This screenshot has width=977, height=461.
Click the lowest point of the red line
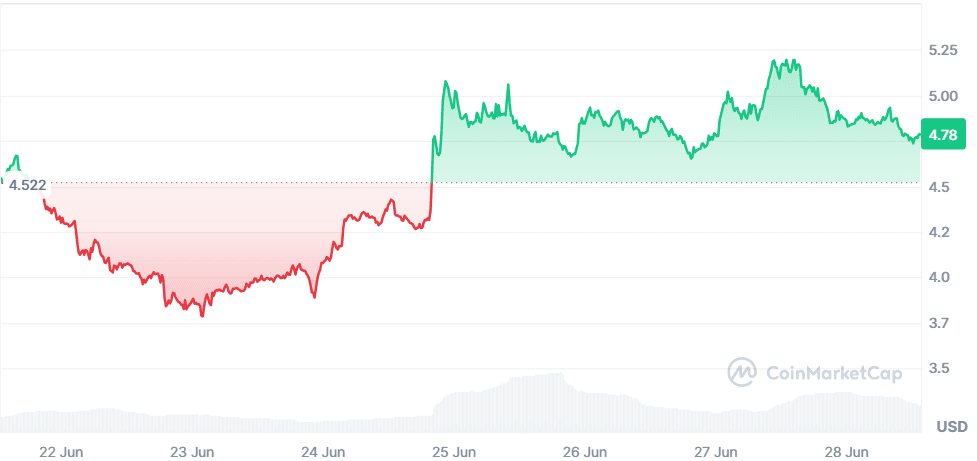click(203, 316)
